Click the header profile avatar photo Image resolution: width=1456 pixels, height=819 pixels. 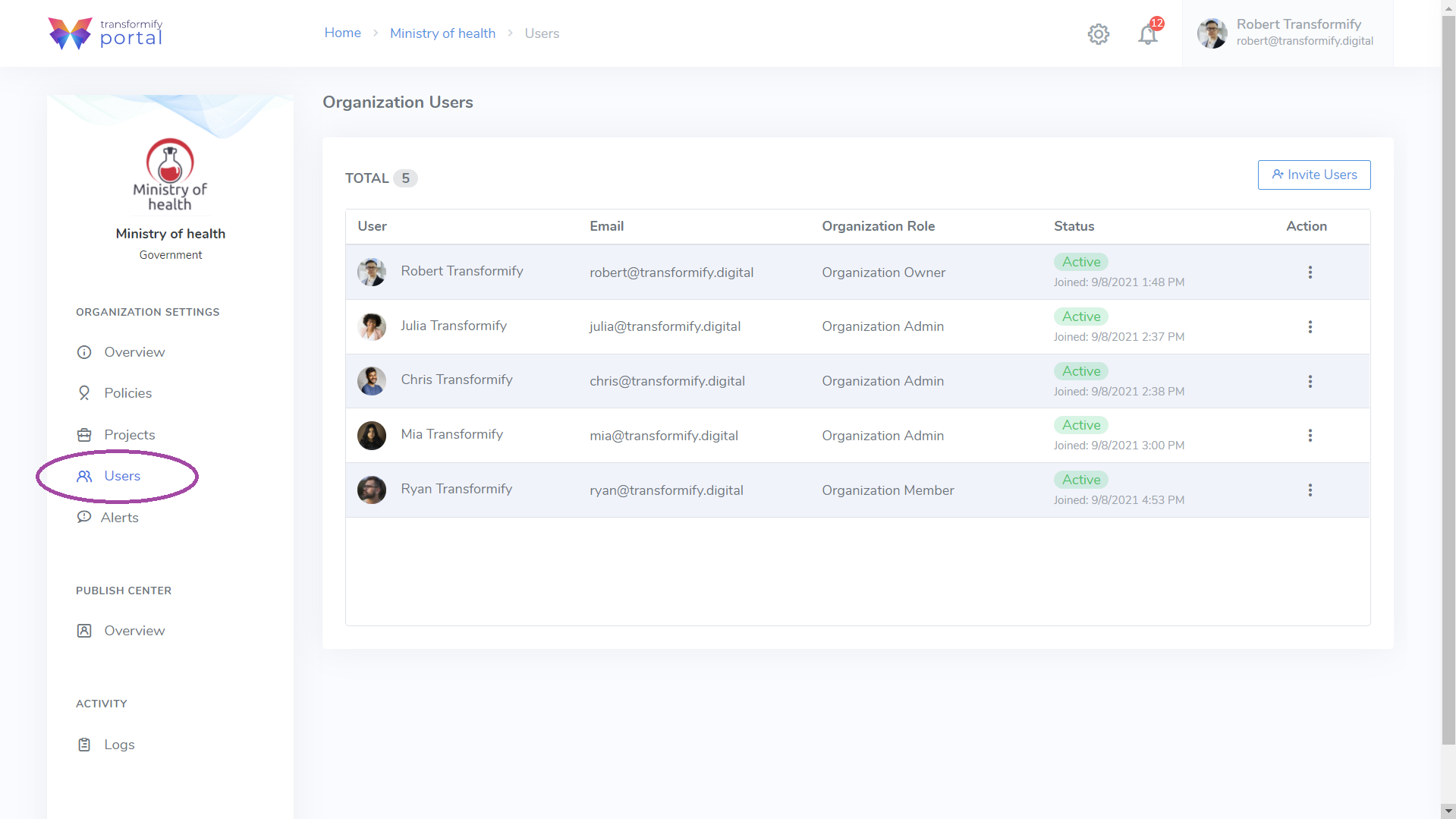point(1212,33)
